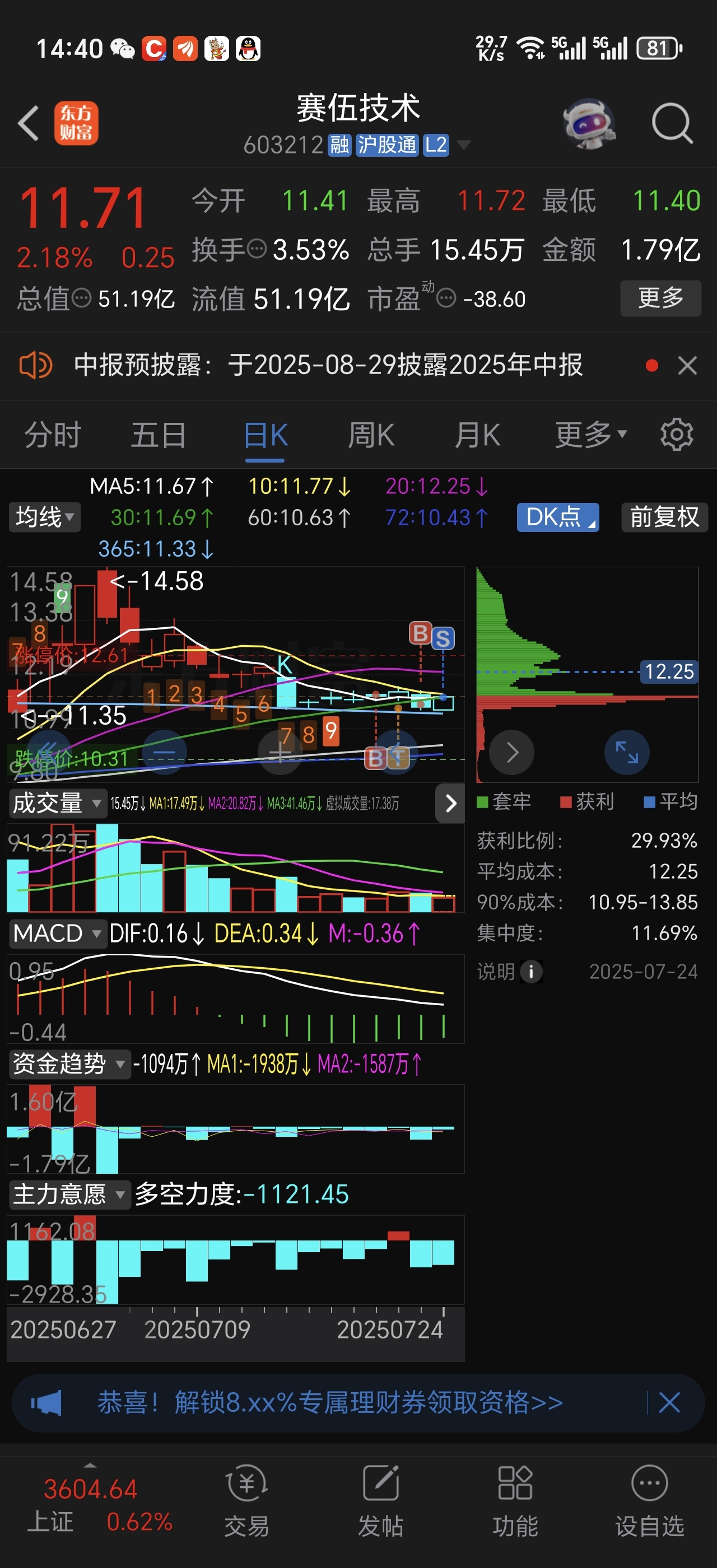
Task: Tap 设自选 to add to watchlist
Action: coord(649,1500)
